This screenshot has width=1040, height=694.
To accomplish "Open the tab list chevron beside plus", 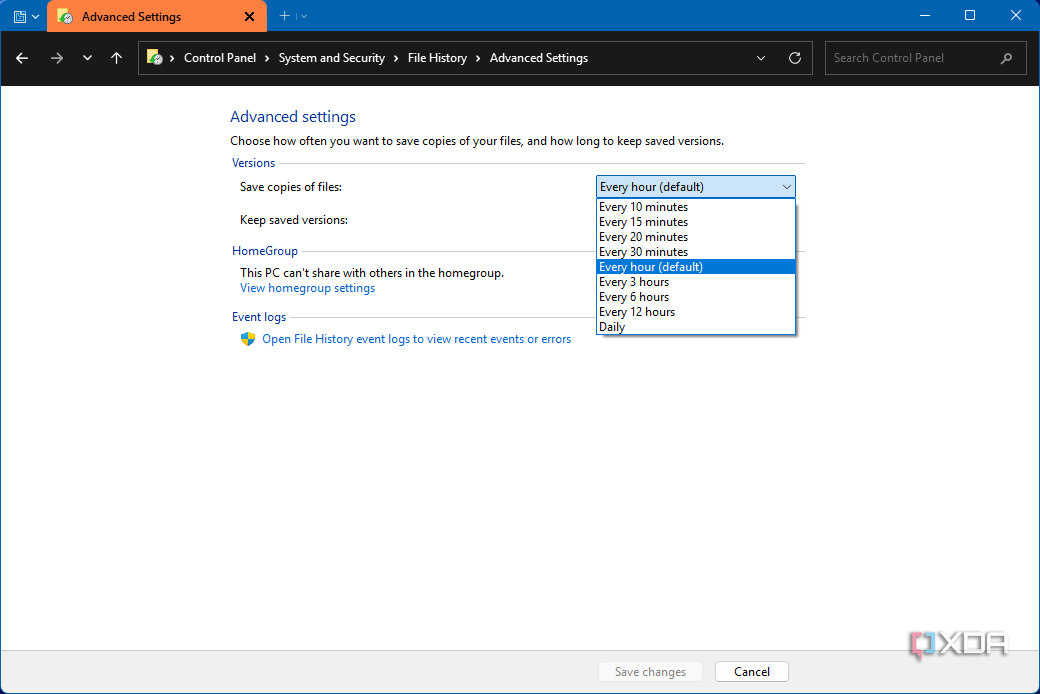I will tap(304, 16).
